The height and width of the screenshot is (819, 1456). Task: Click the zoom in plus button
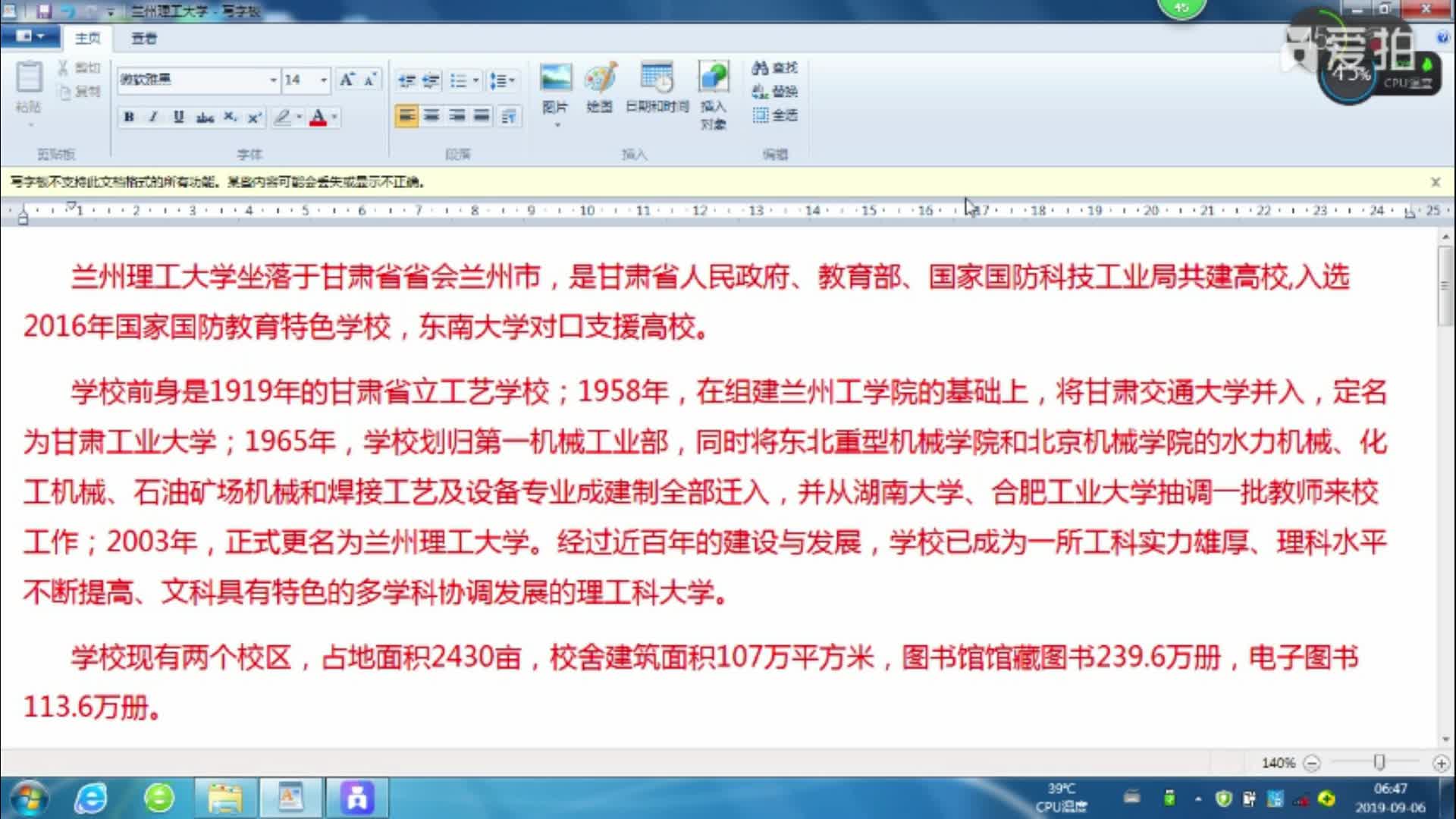pos(1441,763)
